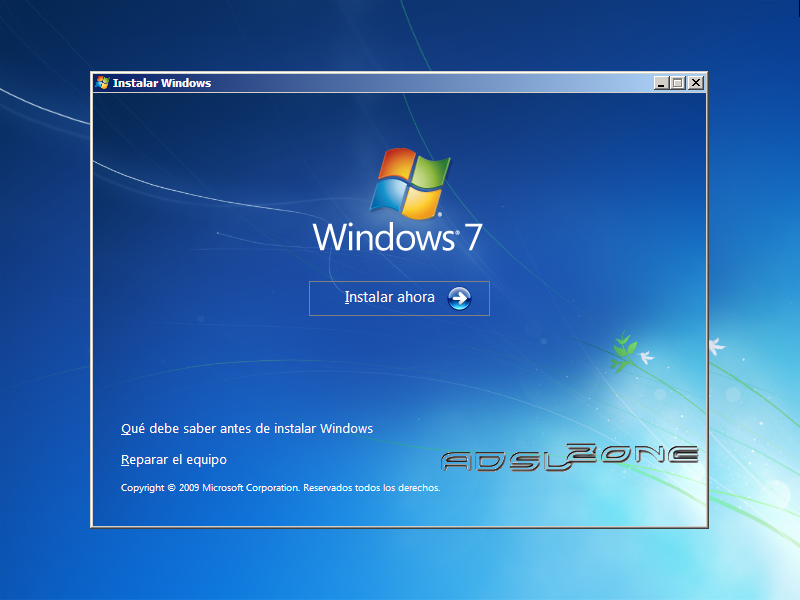This screenshot has height=600, width=800.
Task: Click the numeral 7 in the logo
Action: pyautogui.click(x=473, y=238)
